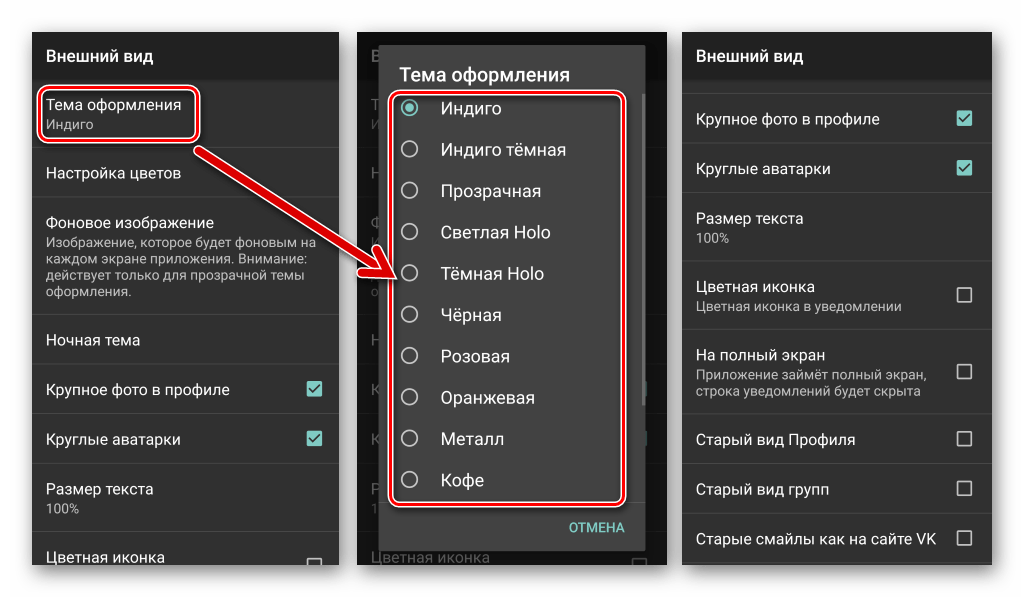Open the Тема оформления setting
This screenshot has width=1024, height=597.
click(x=114, y=114)
